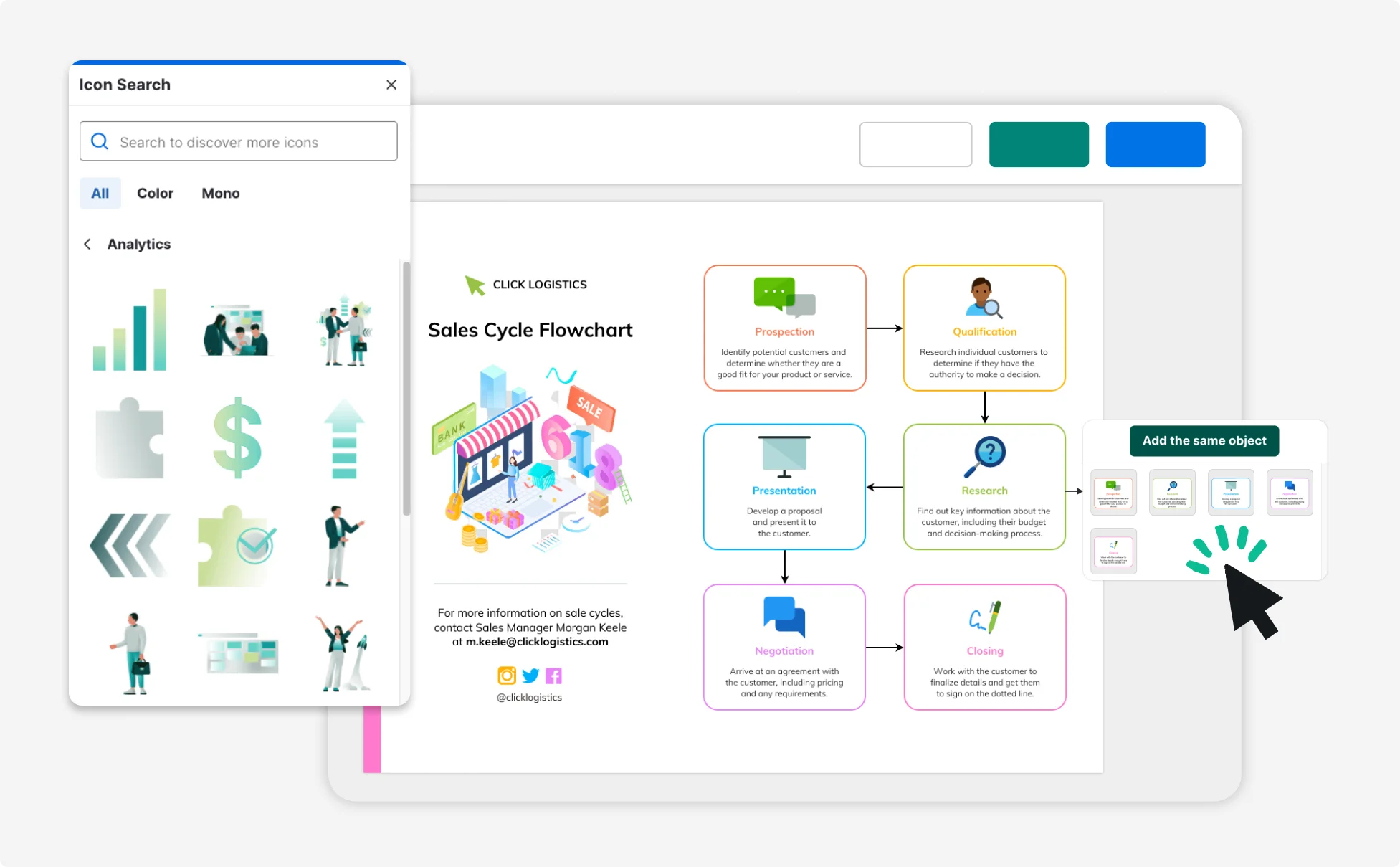Enable Mono icon display mode
The height and width of the screenshot is (867, 1400).
coord(219,193)
